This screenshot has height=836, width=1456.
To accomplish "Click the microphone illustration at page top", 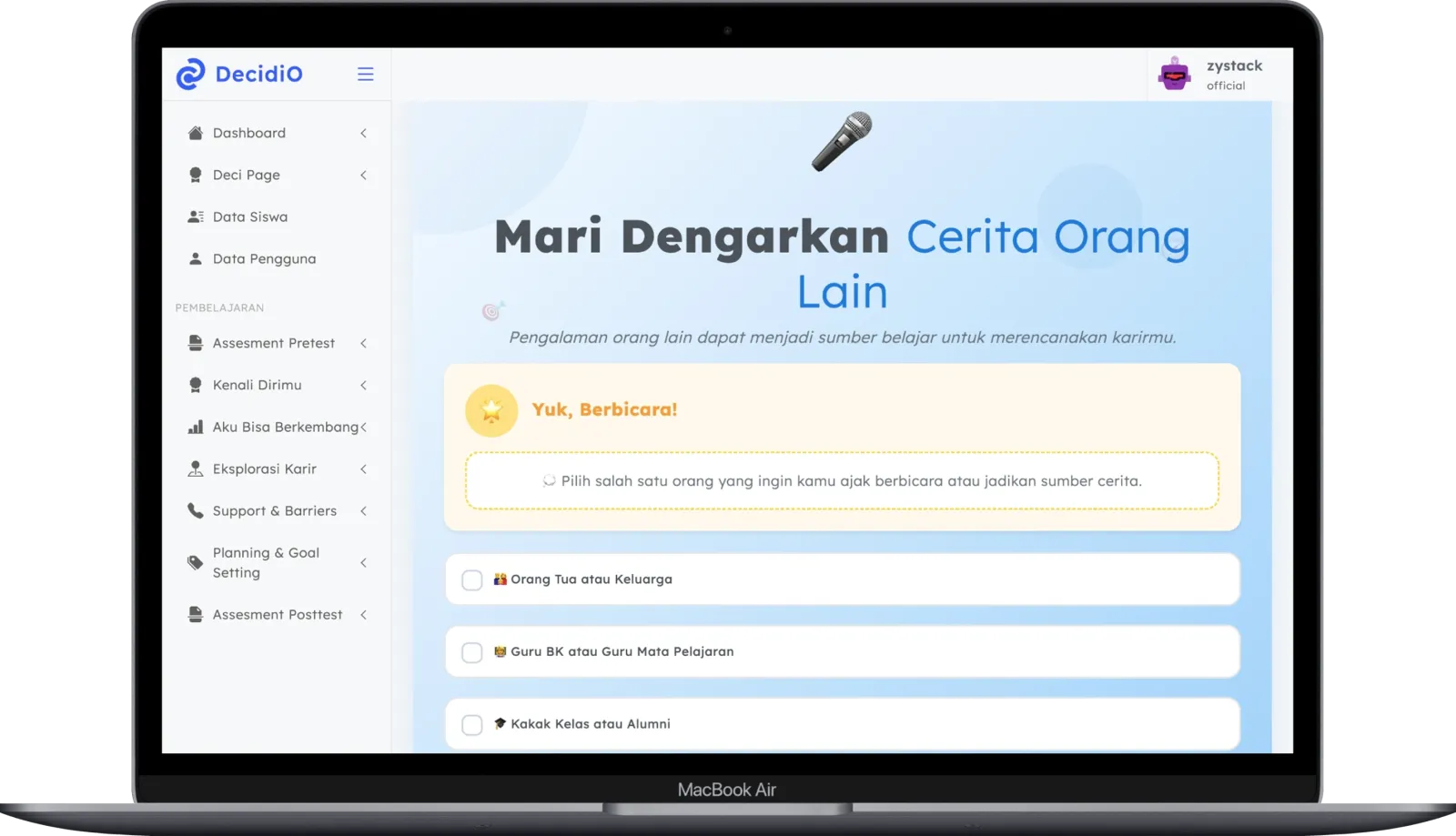I will (842, 142).
